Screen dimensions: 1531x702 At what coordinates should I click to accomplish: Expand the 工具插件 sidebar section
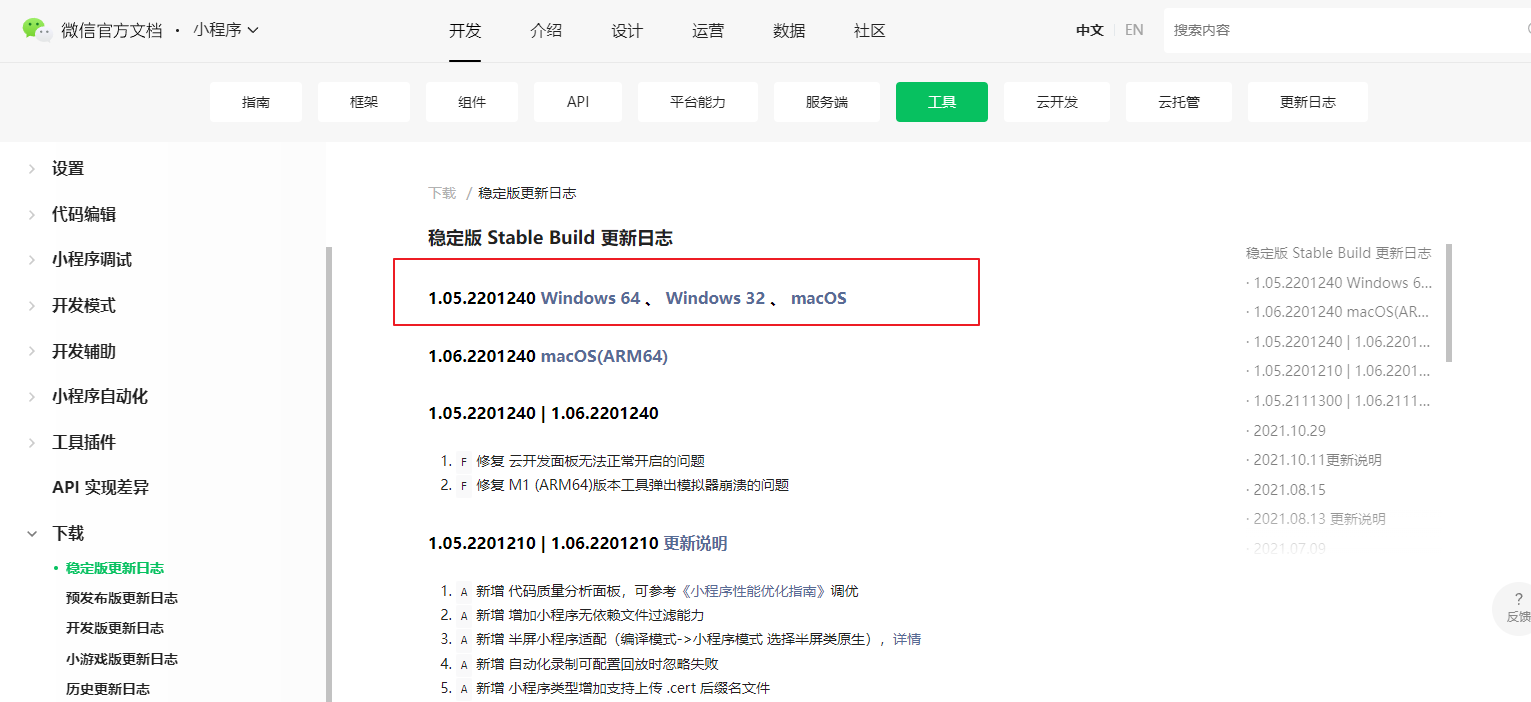point(84,442)
